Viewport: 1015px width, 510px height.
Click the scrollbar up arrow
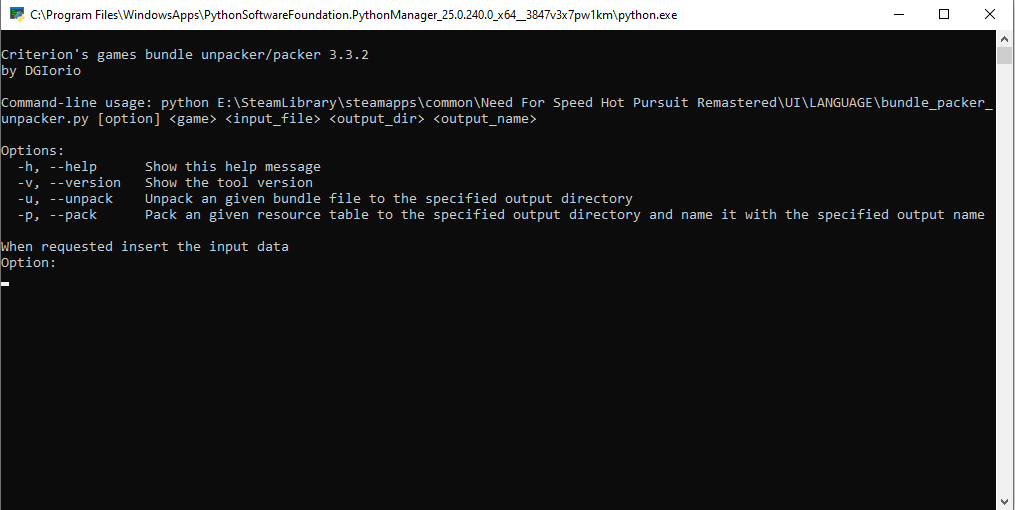click(1005, 38)
